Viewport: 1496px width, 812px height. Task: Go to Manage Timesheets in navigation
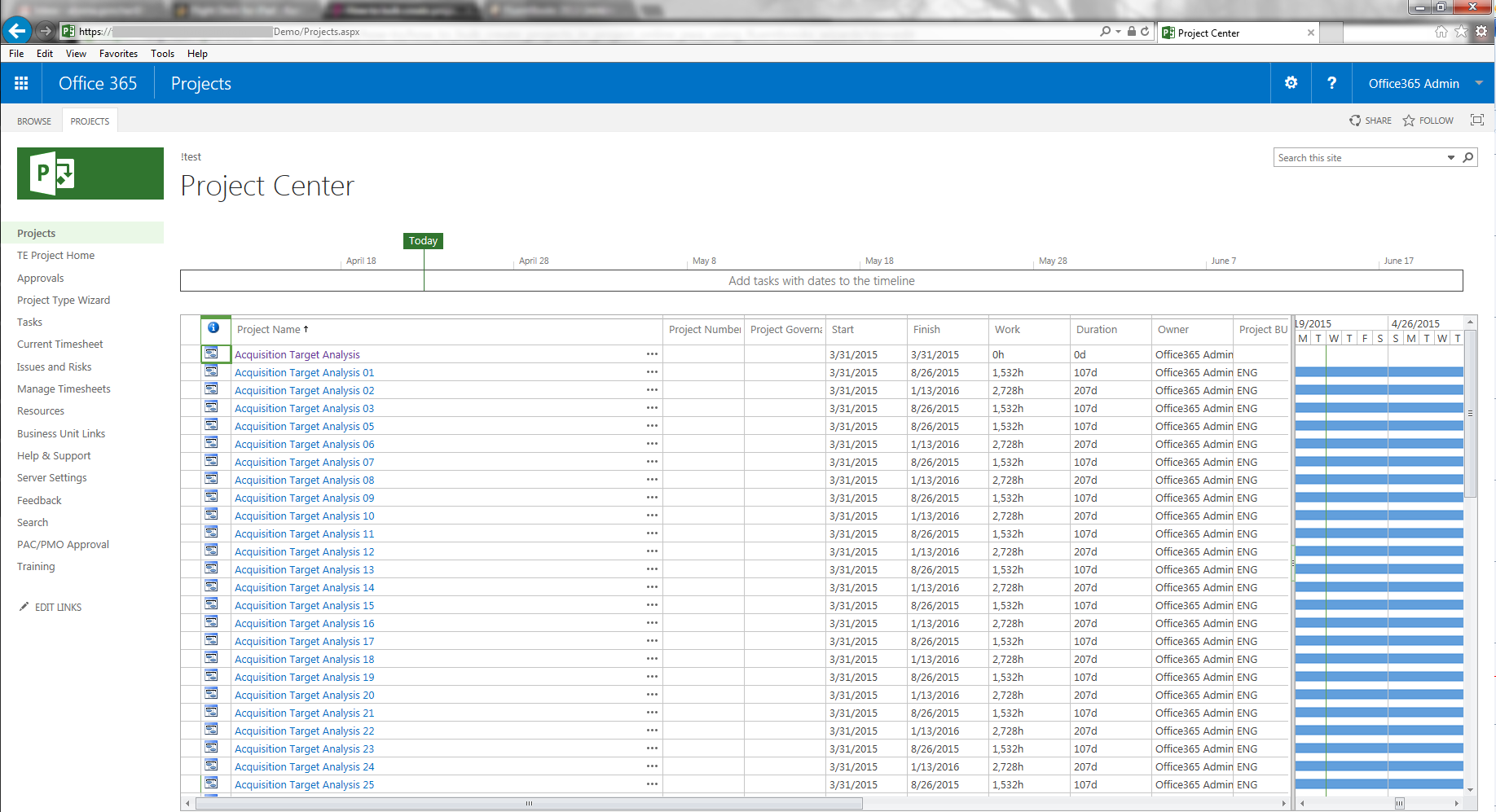[64, 388]
